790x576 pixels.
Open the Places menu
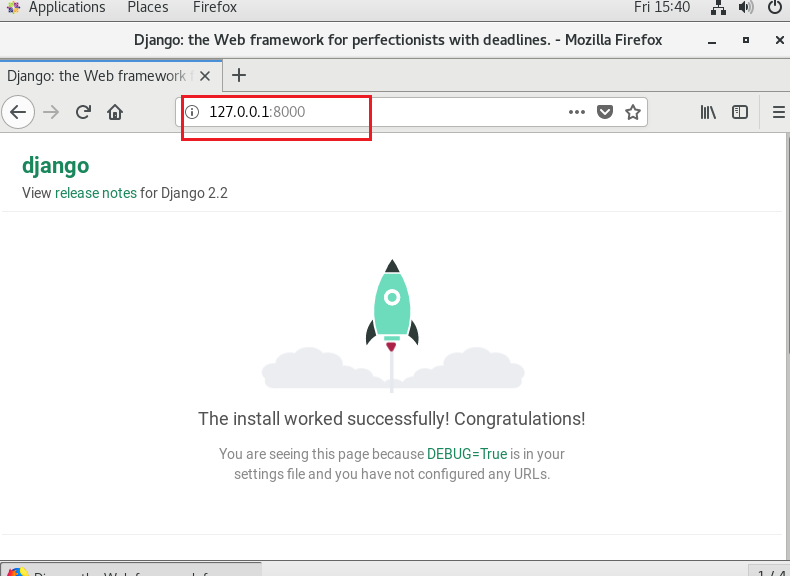point(148,8)
